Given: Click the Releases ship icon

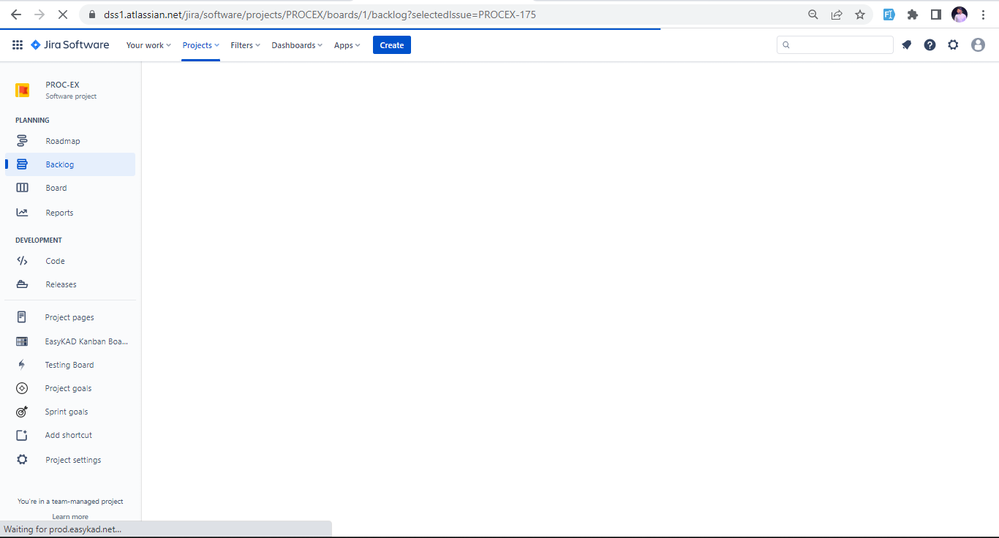Looking at the screenshot, I should click(22, 284).
